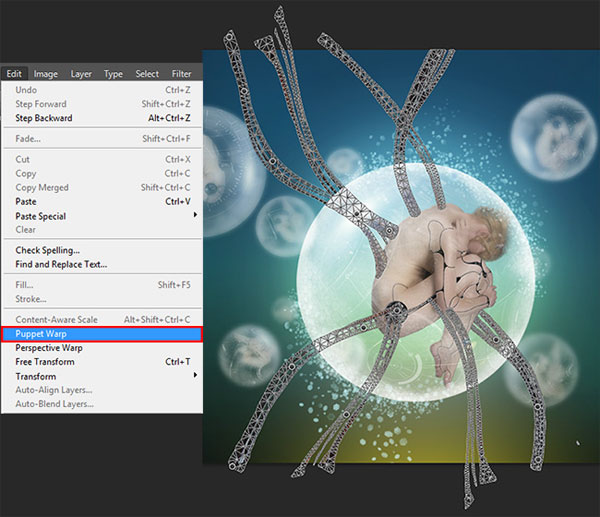Open the Type menu

click(x=113, y=73)
